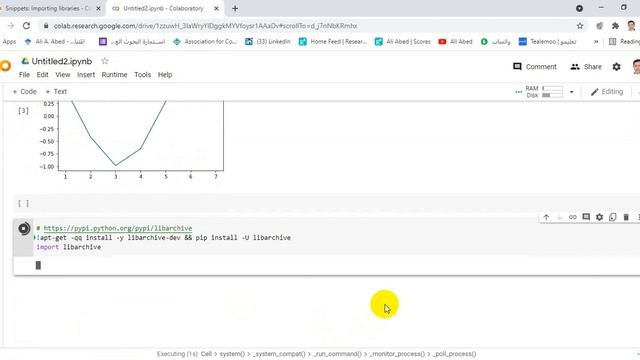Move the cell up with the arrow icon
Viewport: 640px width, 360px height.
(546, 217)
